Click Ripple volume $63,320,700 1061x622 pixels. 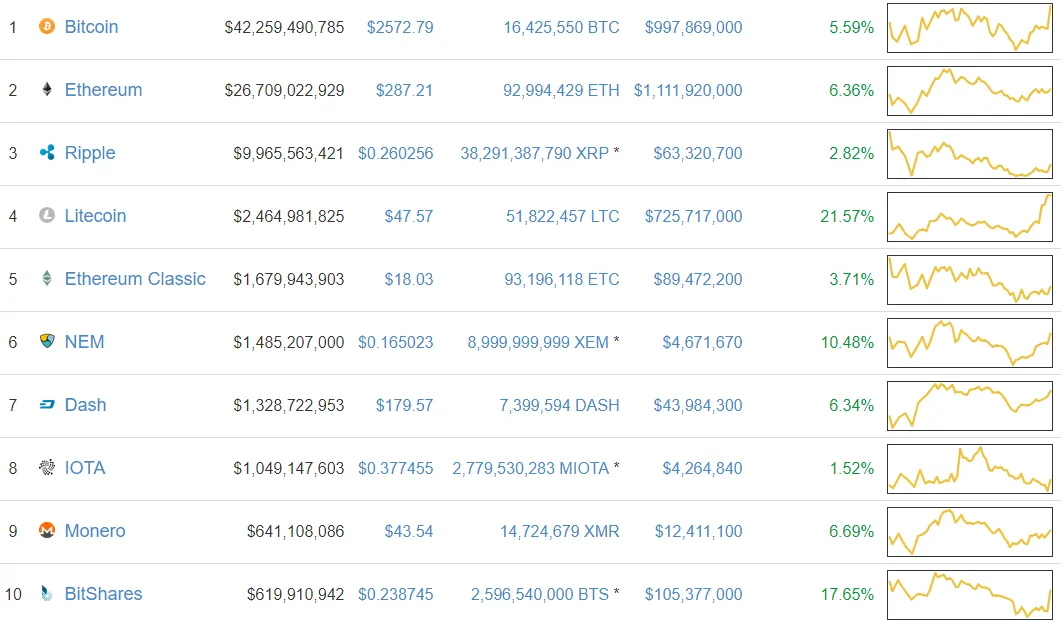coord(698,153)
